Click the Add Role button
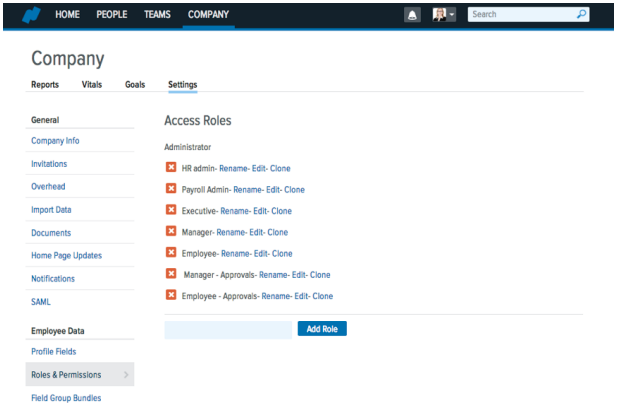Image resolution: width=618 pixels, height=415 pixels. pyautogui.click(x=322, y=329)
